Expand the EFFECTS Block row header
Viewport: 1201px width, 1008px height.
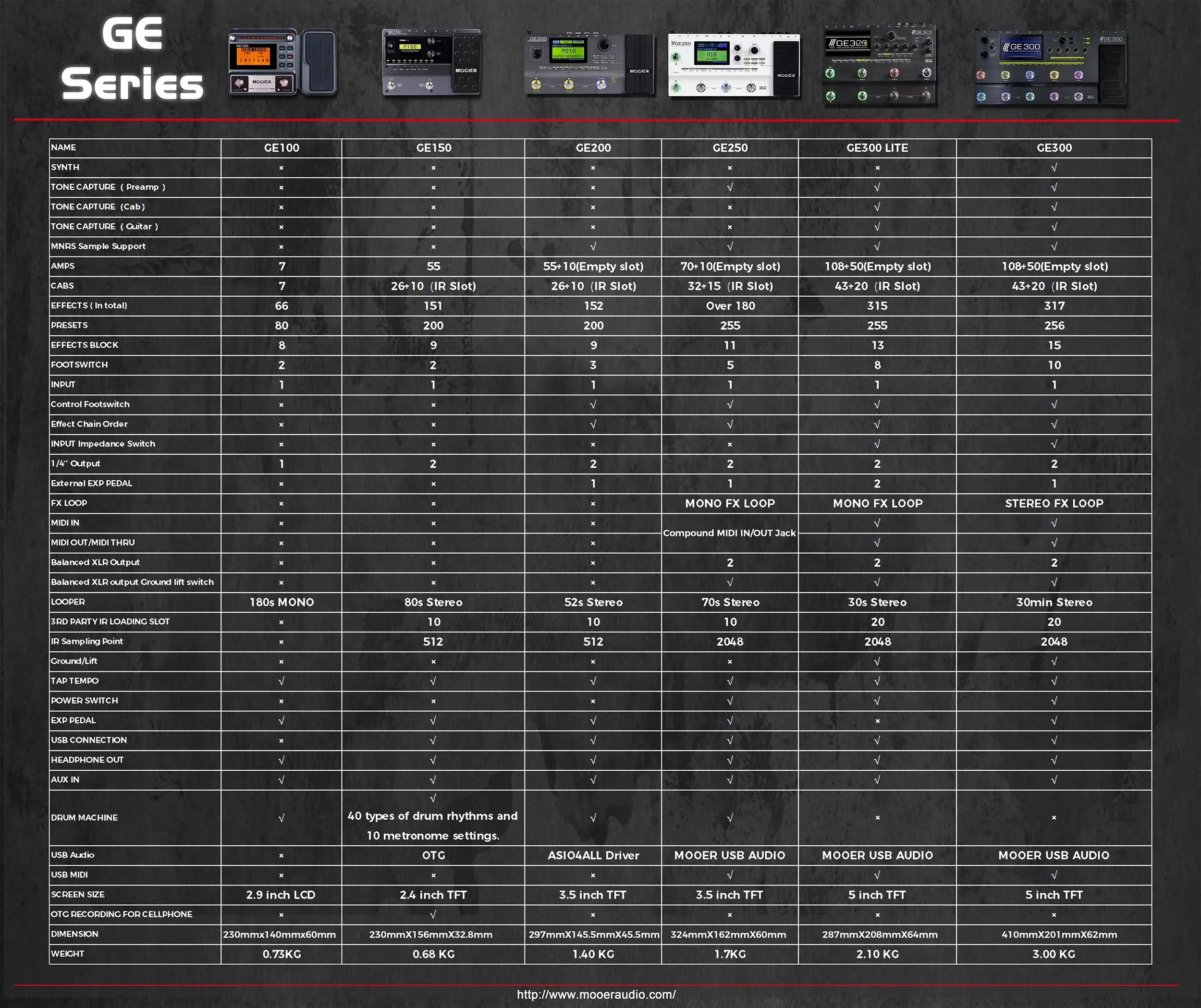point(84,345)
